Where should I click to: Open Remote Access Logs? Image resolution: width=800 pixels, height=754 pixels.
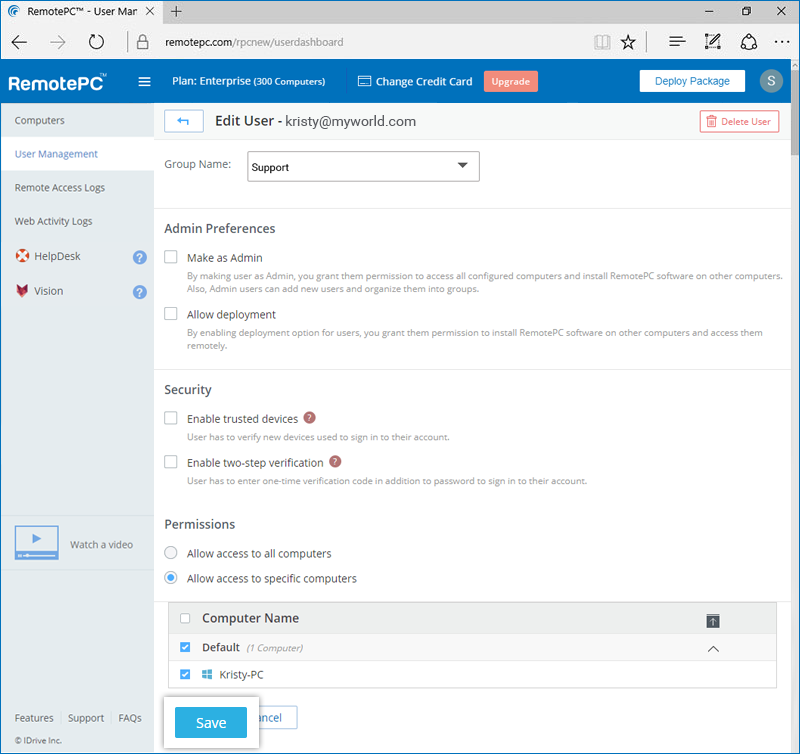pyautogui.click(x=60, y=188)
